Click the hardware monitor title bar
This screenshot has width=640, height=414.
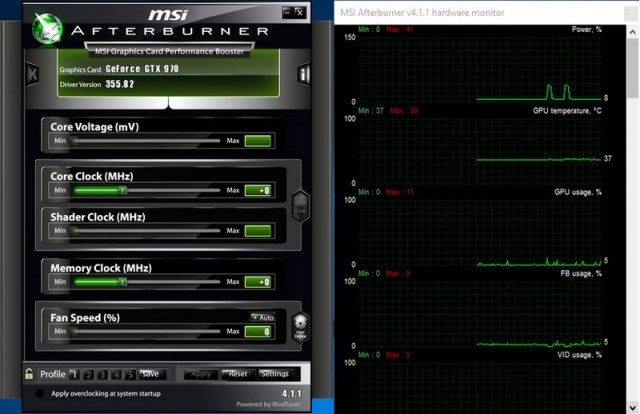tap(480, 13)
